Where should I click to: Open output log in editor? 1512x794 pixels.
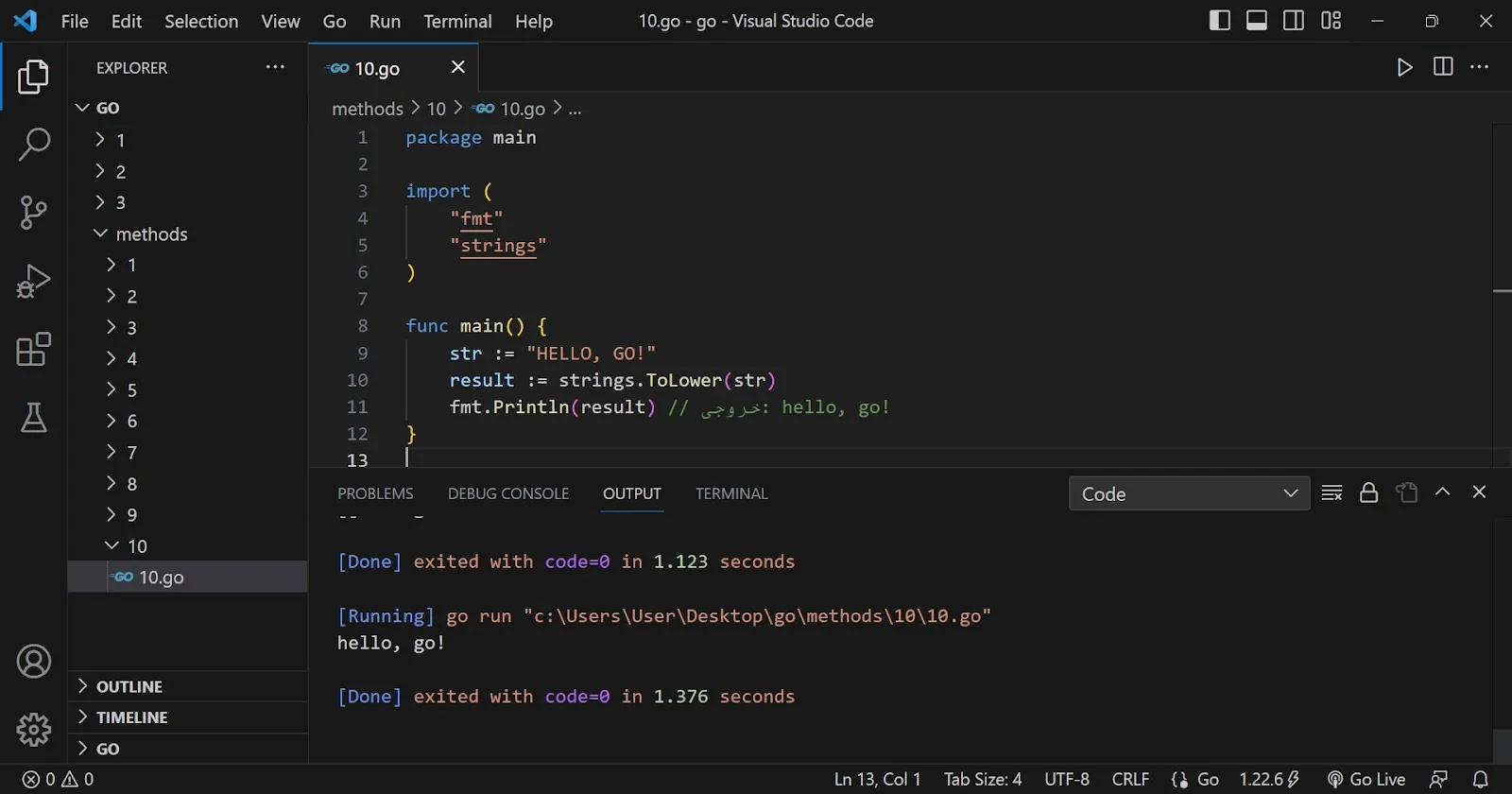coord(1406,492)
